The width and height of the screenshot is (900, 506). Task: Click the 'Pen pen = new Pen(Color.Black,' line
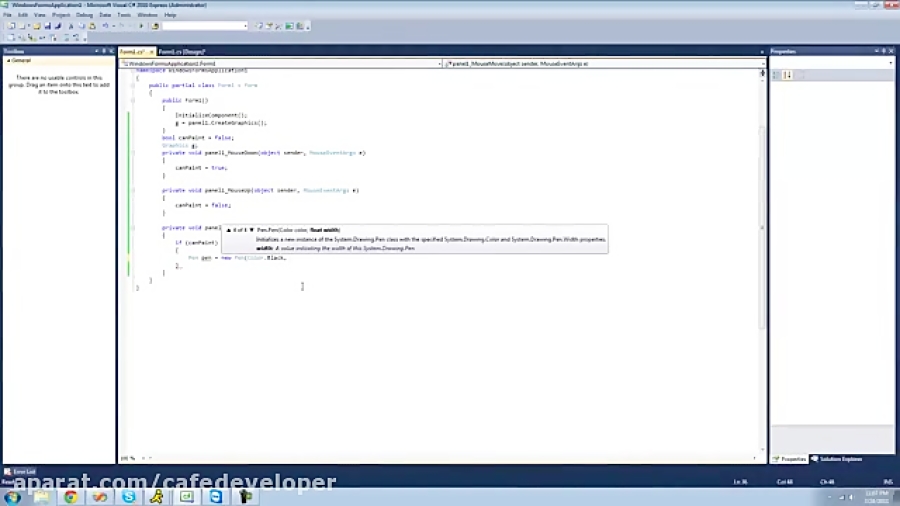point(237,258)
